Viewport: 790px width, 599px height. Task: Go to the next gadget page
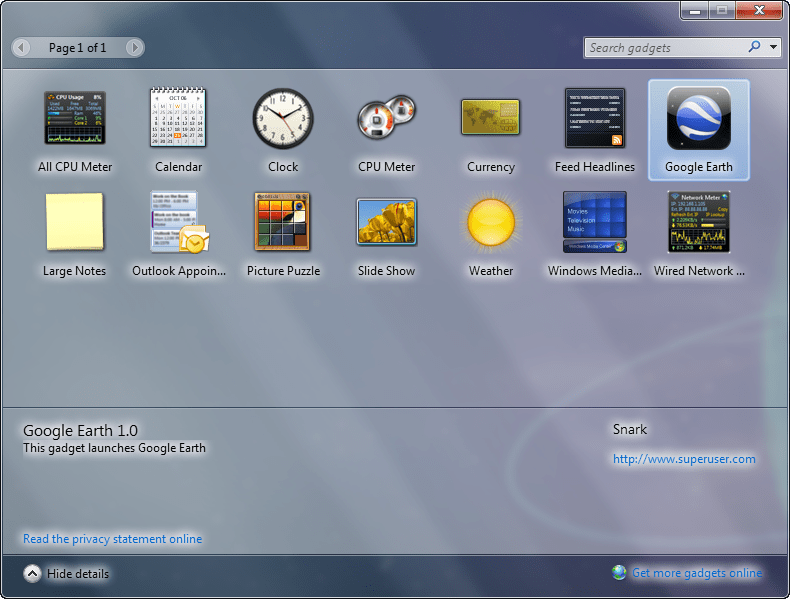[x=135, y=48]
